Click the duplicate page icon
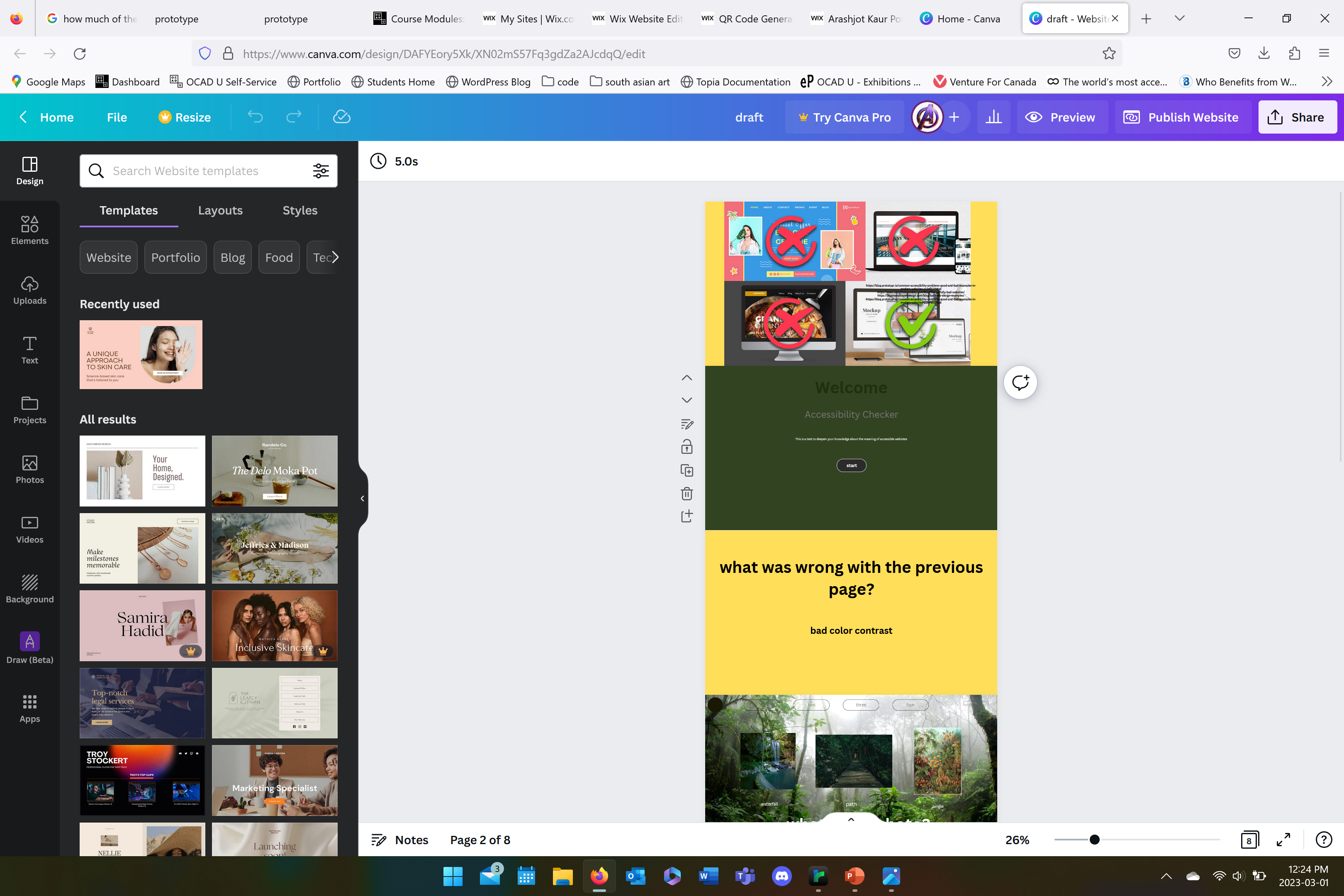This screenshot has height=896, width=1344. (687, 470)
